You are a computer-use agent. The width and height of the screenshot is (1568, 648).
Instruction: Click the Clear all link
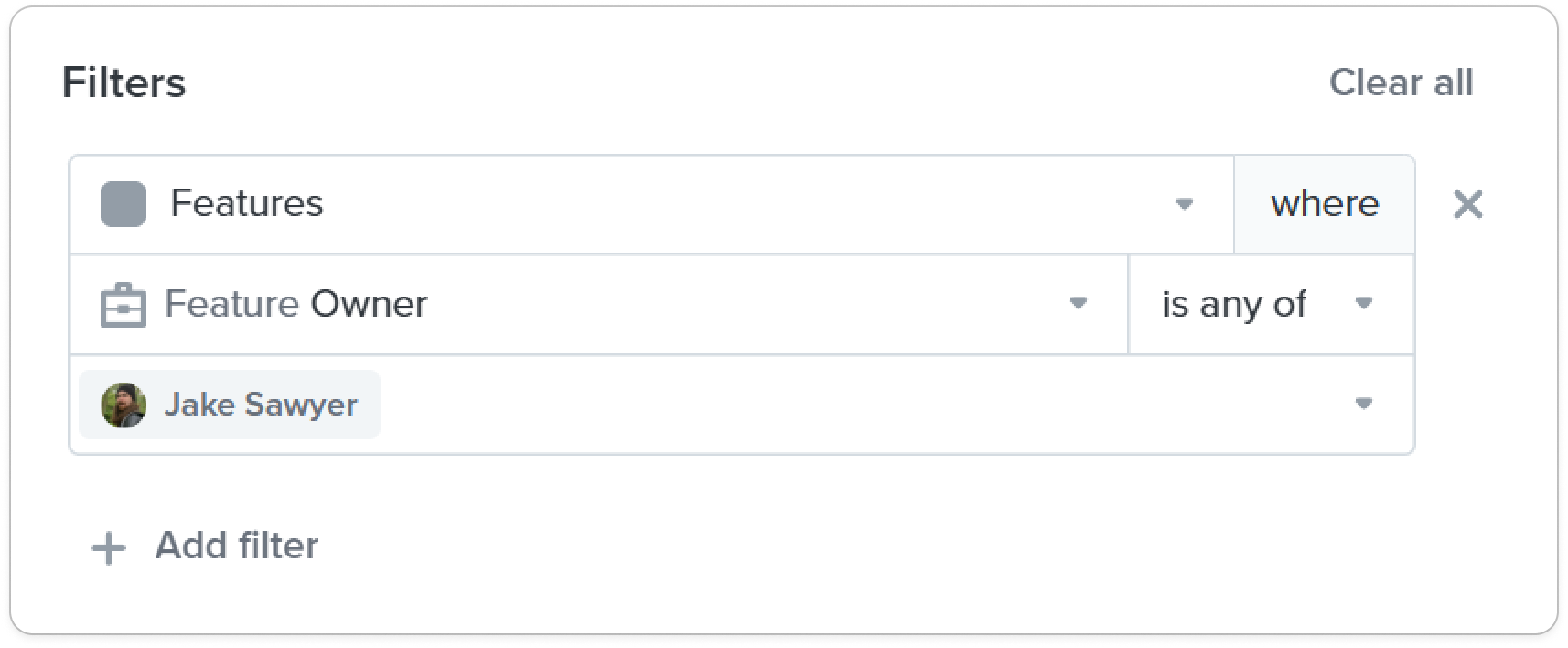(1401, 82)
